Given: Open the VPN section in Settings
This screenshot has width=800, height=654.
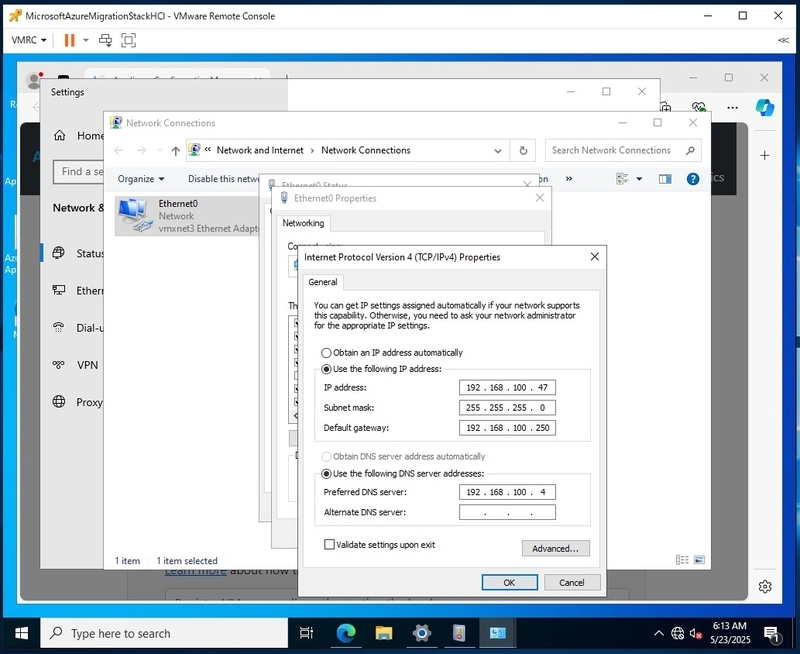Looking at the screenshot, I should point(76,365).
